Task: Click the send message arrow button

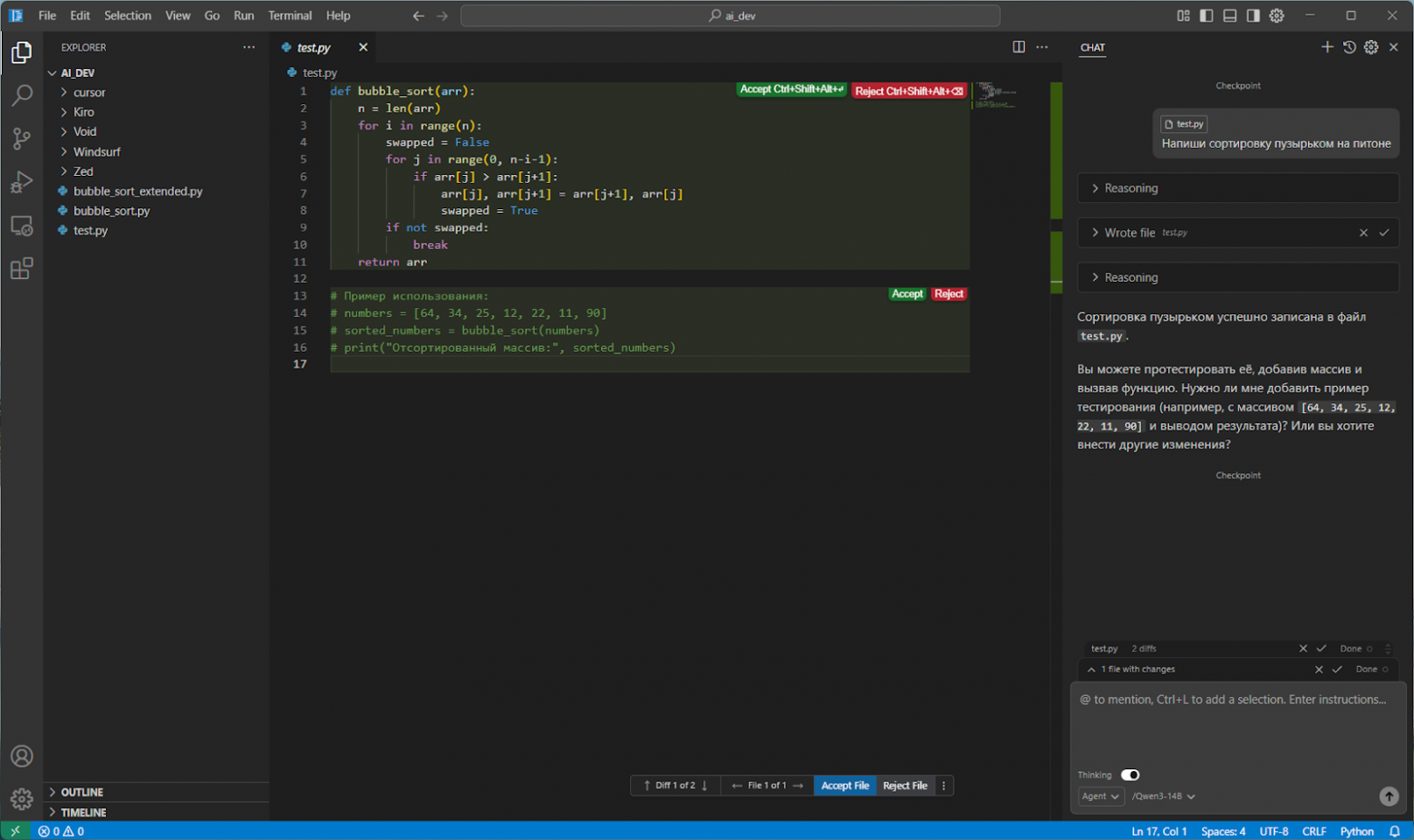Action: pyautogui.click(x=1388, y=796)
